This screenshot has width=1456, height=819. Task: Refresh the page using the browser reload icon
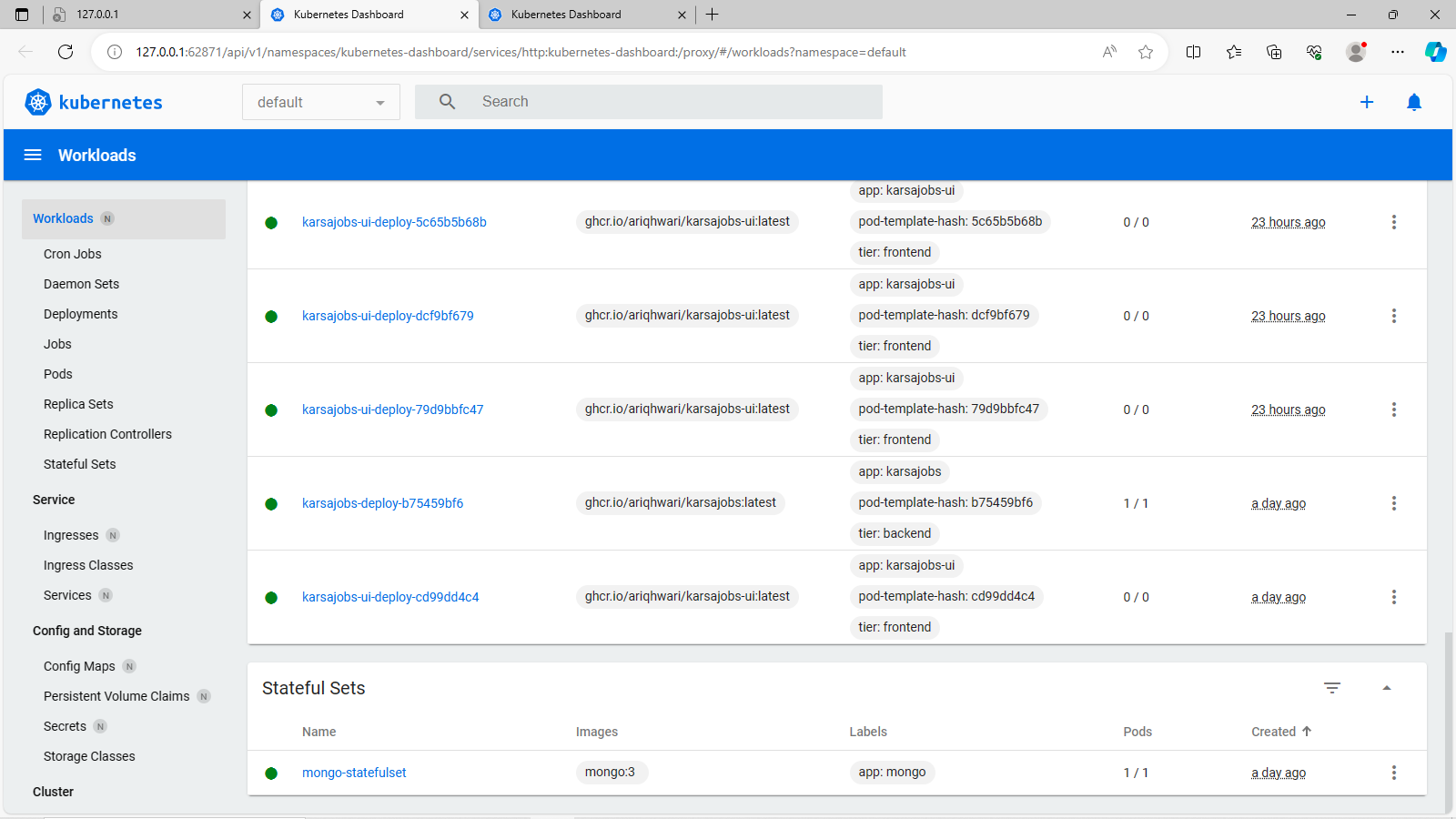click(66, 52)
